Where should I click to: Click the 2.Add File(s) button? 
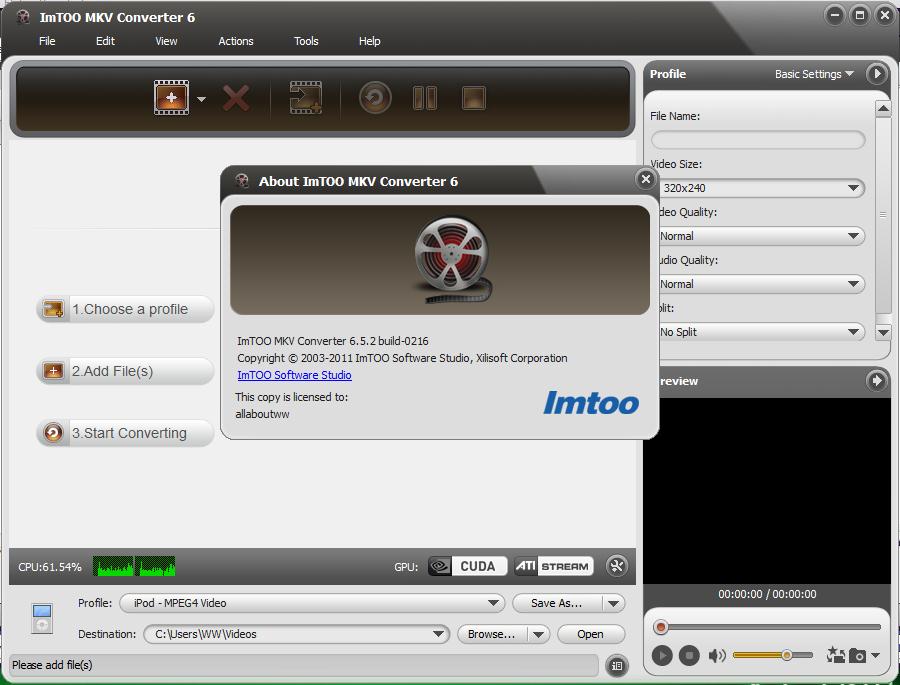pyautogui.click(x=125, y=371)
